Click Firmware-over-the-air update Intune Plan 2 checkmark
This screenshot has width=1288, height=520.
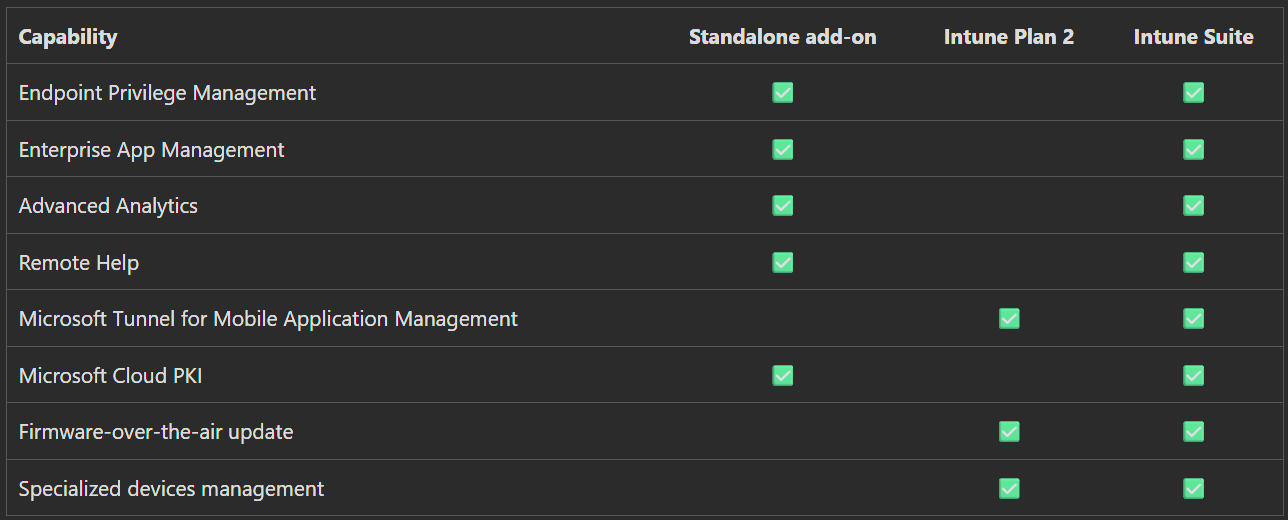click(1009, 431)
